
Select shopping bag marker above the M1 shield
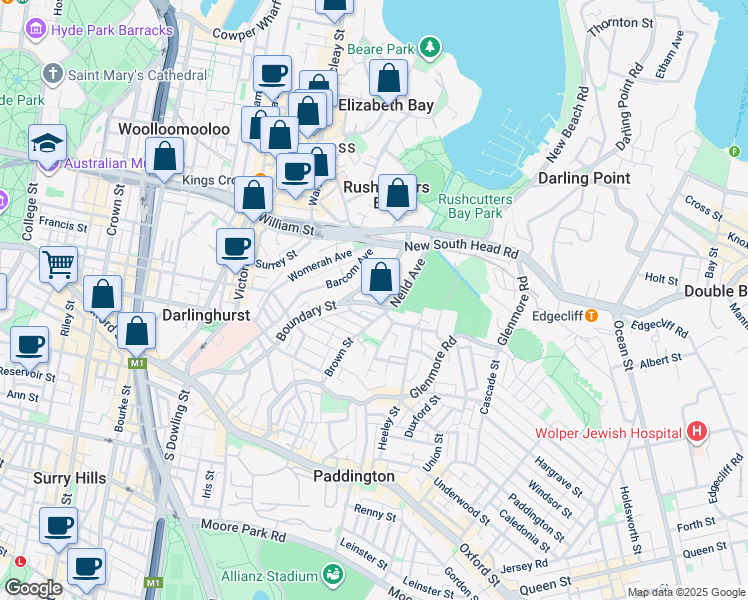pos(136,331)
